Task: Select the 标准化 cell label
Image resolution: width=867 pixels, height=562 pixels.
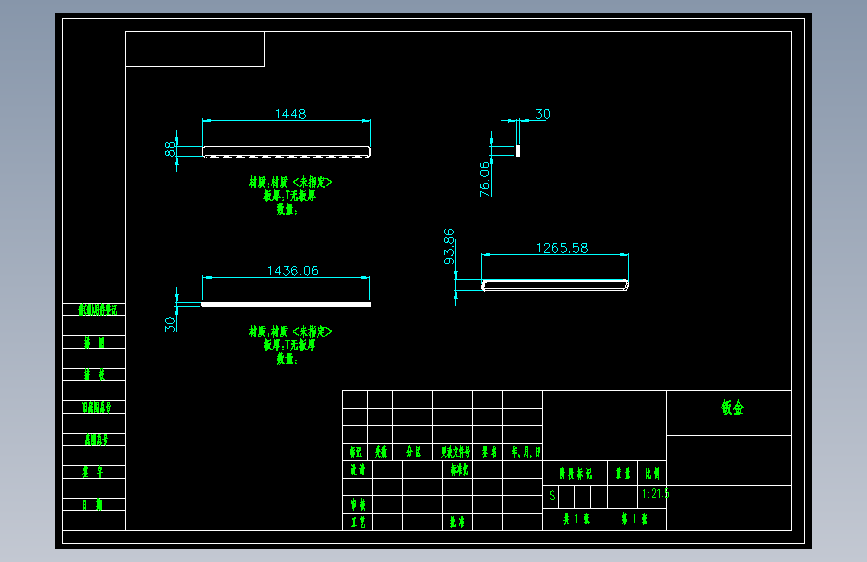Action: tap(459, 470)
